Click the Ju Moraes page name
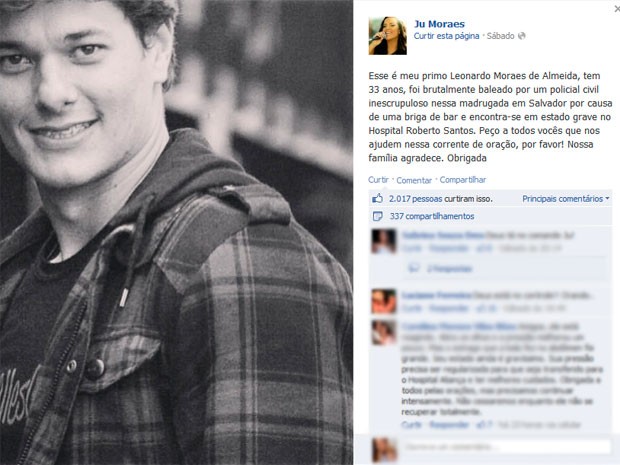The image size is (620, 465). 439,24
